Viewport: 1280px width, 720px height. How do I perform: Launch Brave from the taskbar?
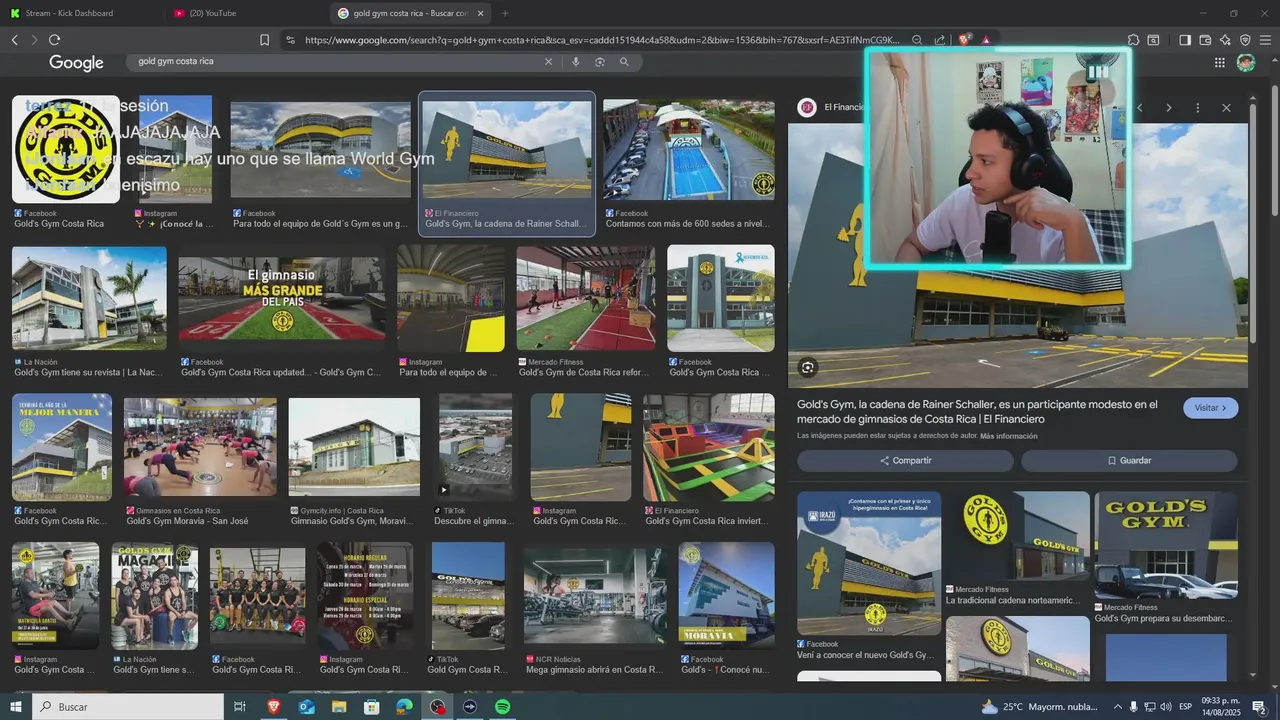coord(274,707)
